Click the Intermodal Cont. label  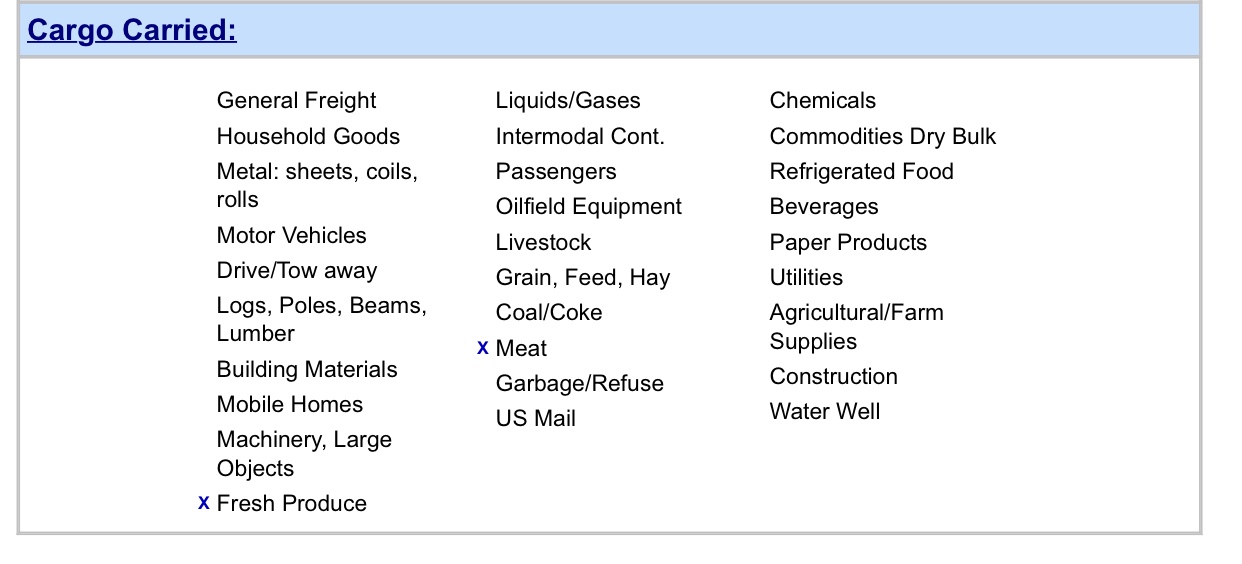coord(580,136)
